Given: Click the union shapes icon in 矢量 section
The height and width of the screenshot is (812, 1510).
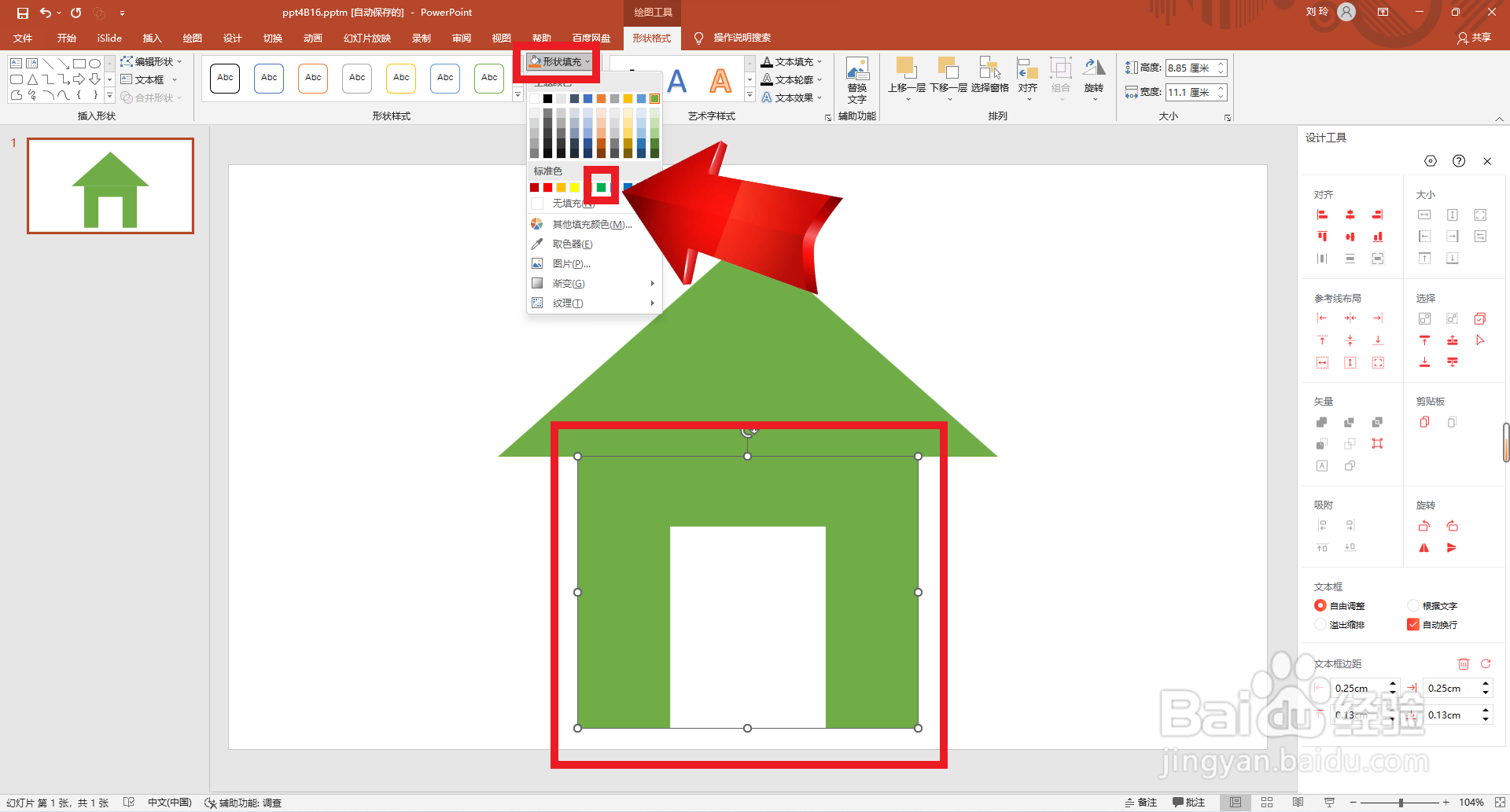Looking at the screenshot, I should click(x=1322, y=422).
